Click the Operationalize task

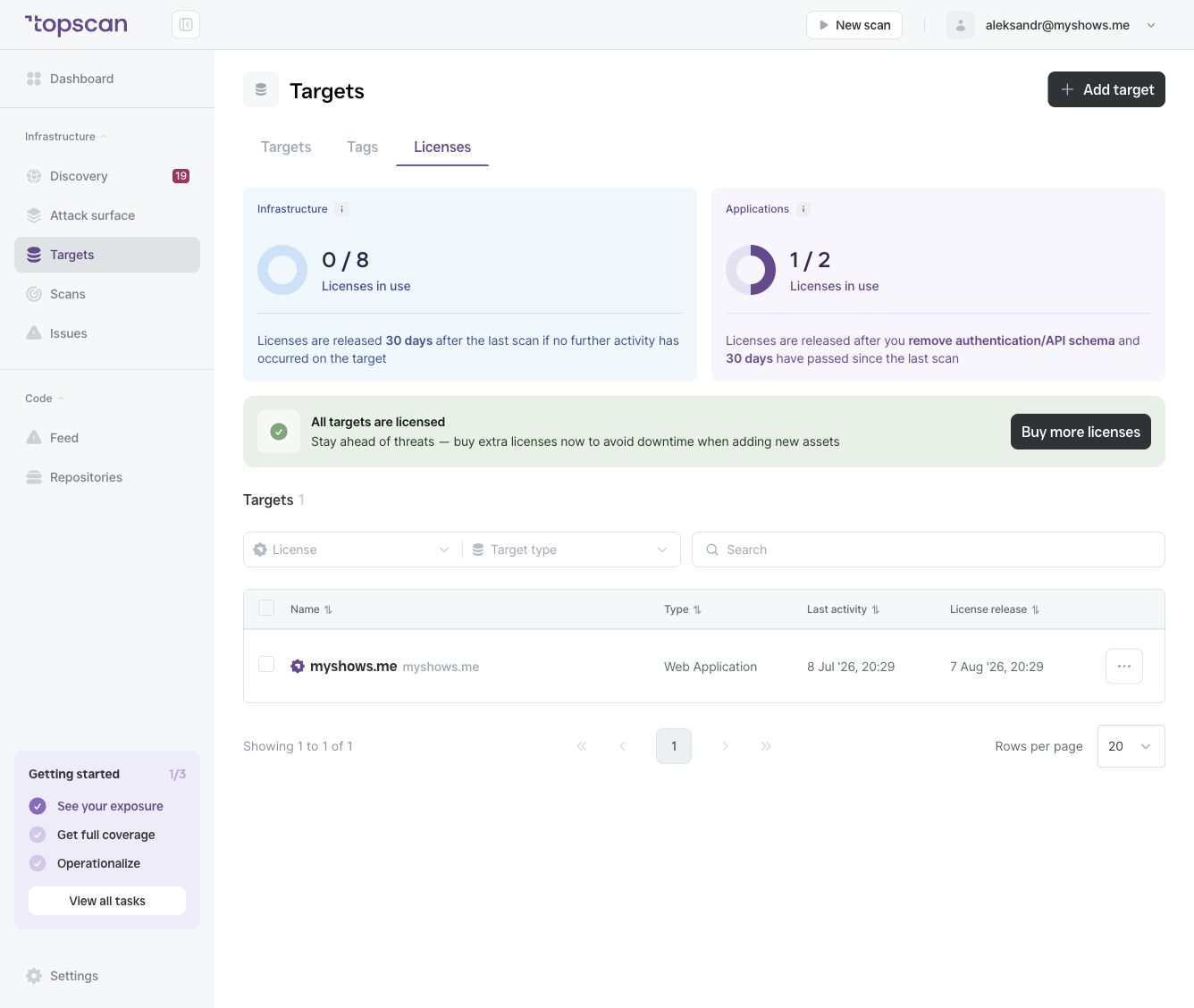(x=98, y=863)
